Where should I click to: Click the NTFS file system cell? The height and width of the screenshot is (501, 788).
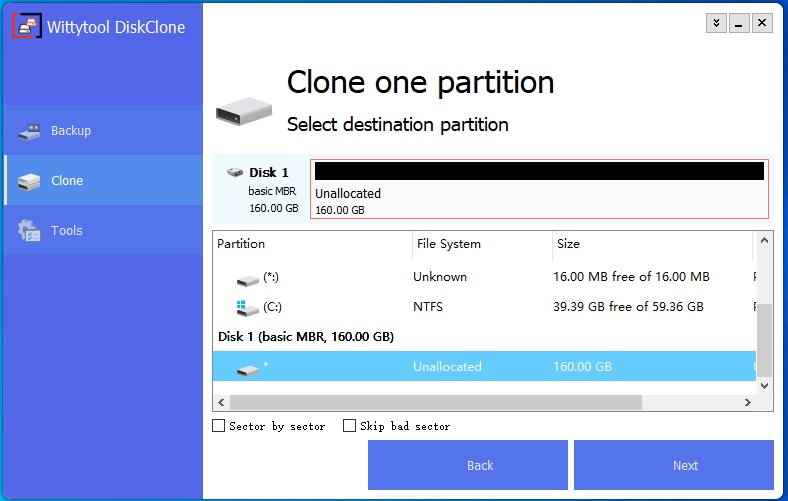[x=428, y=307]
